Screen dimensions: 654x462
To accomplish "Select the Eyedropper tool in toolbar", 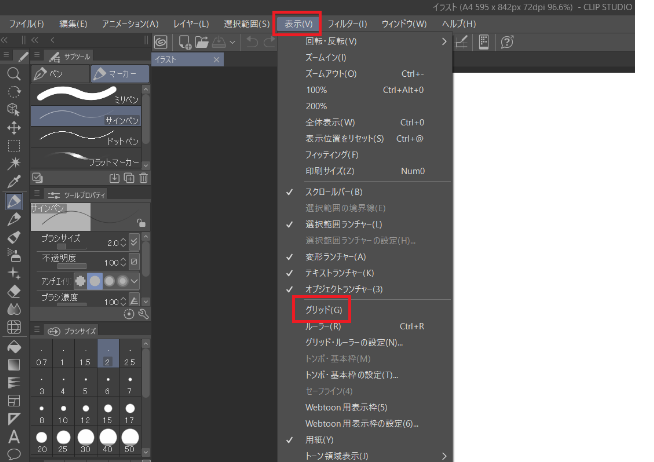I will tap(14, 182).
